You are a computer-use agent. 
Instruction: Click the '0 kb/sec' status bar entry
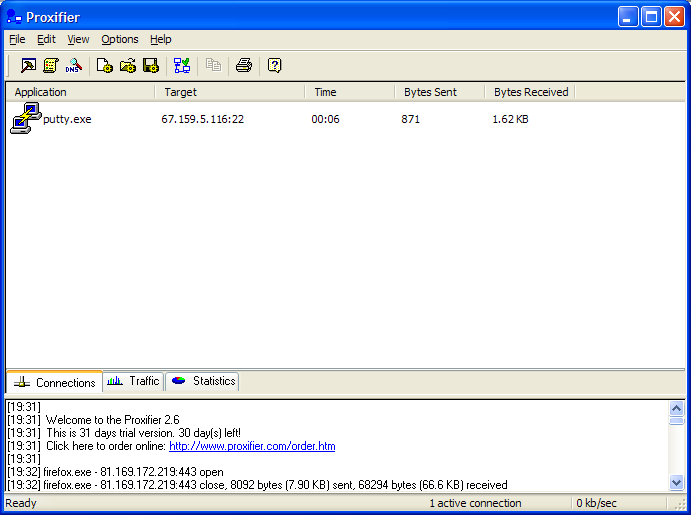tap(596, 503)
